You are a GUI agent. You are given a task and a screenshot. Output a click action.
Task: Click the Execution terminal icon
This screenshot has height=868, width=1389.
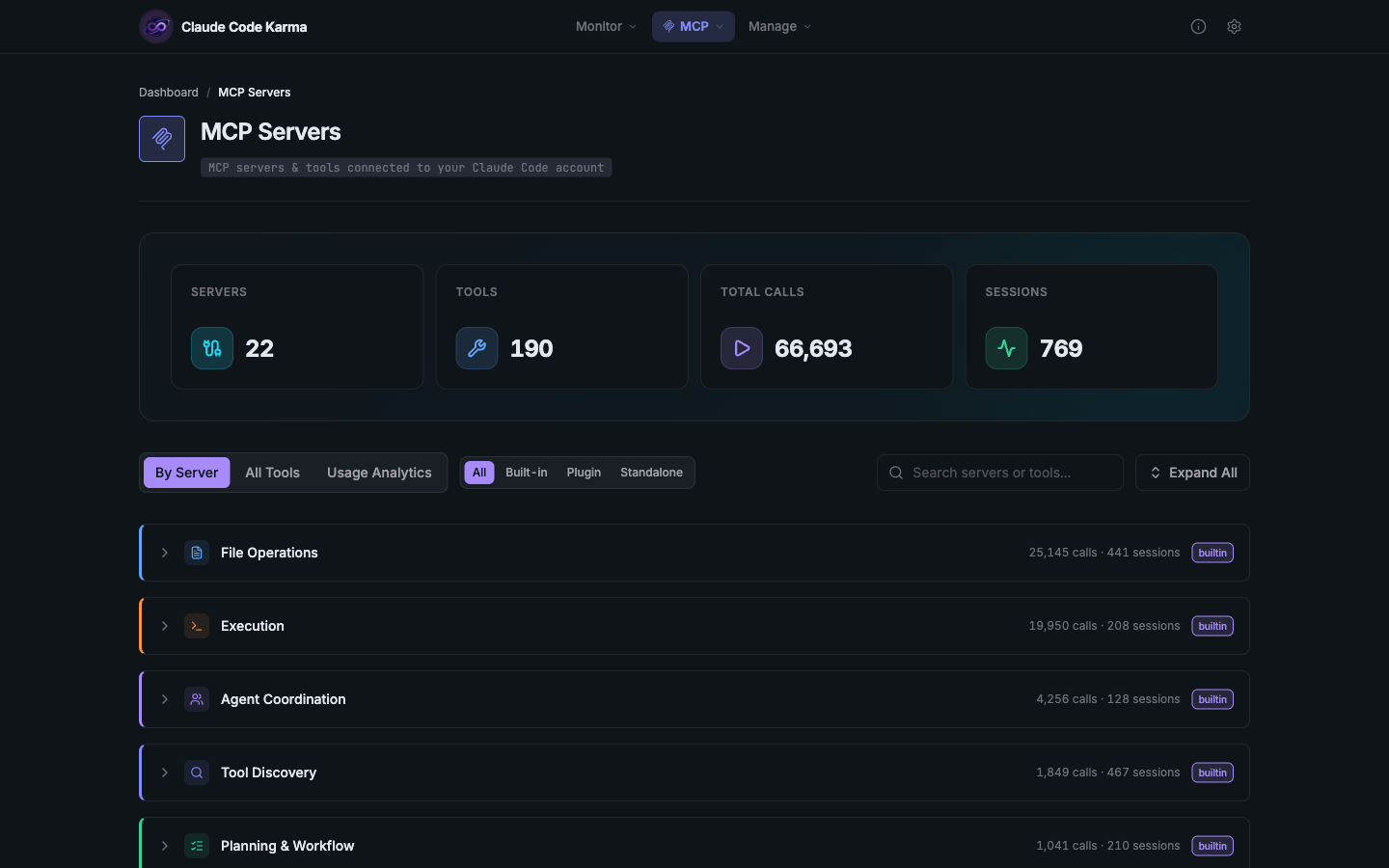coord(197,626)
